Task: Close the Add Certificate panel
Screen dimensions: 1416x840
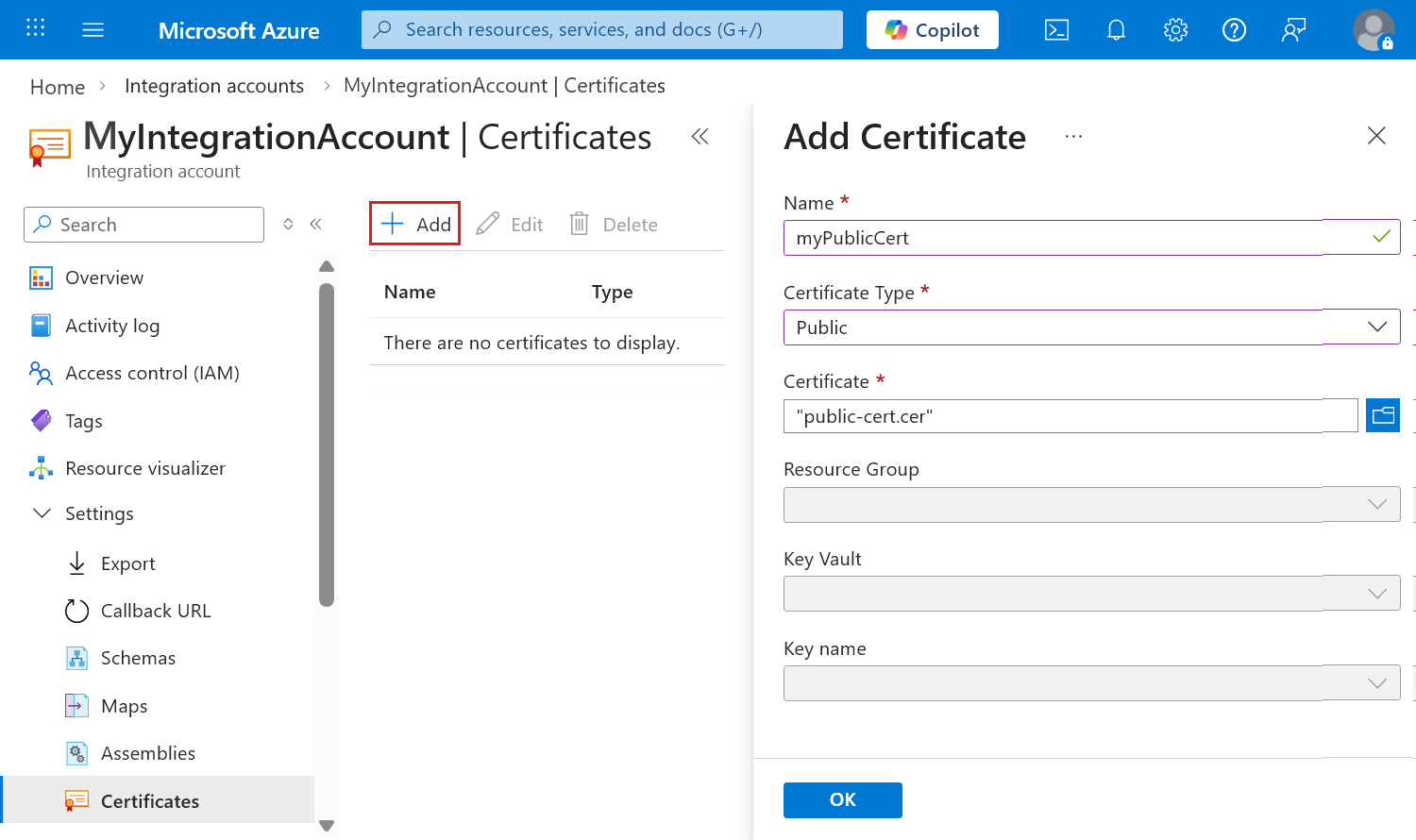Action: 1376,136
